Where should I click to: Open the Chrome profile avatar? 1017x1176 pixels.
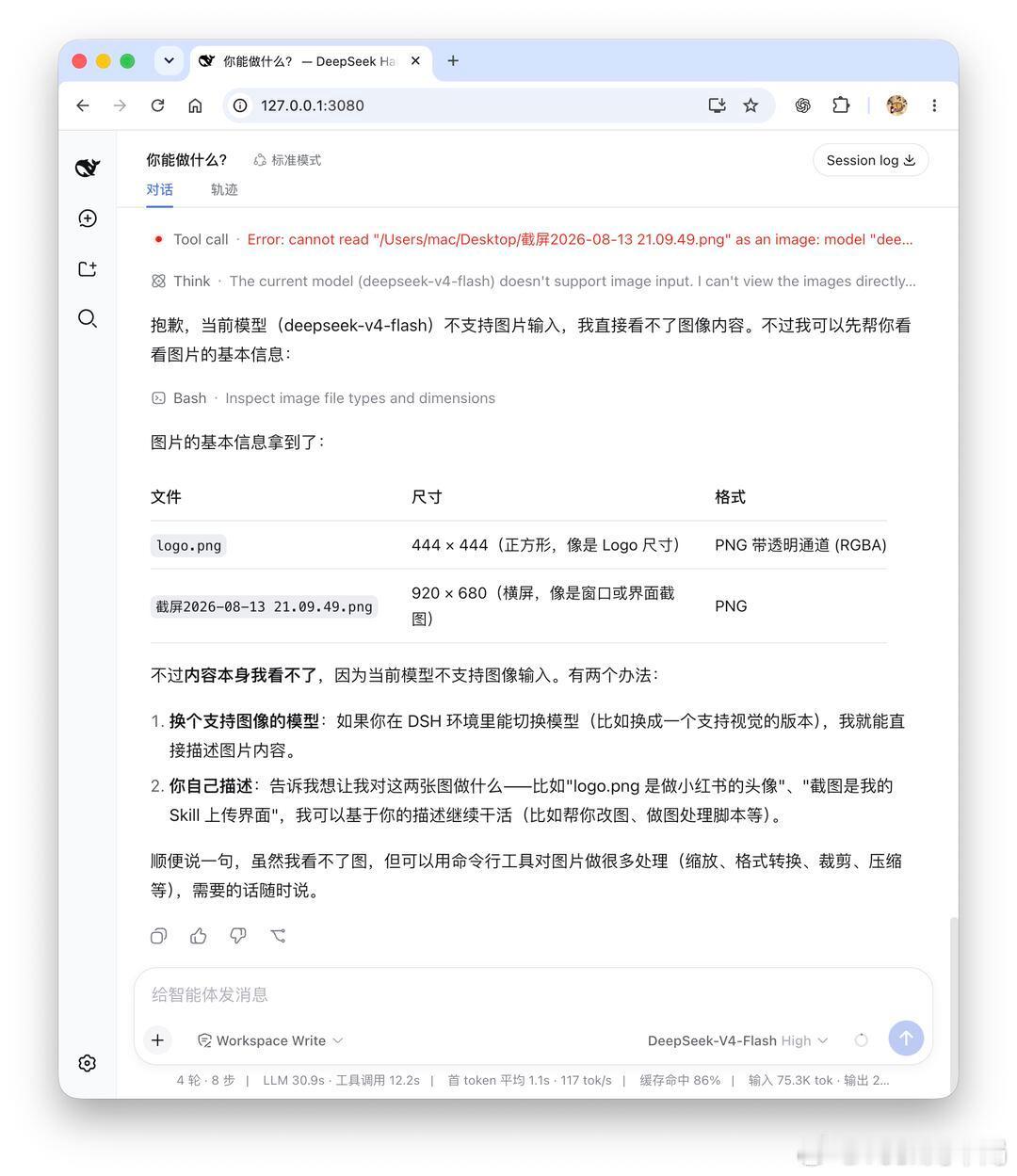tap(896, 105)
